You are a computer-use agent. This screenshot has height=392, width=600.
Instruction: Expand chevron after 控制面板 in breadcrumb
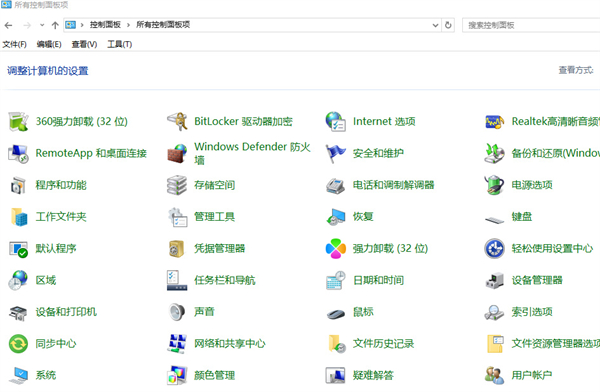(128, 25)
